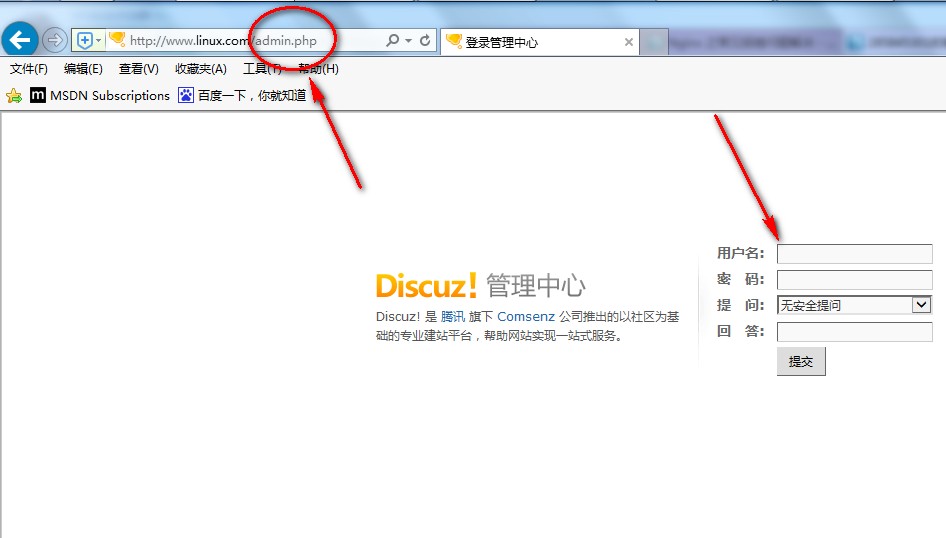Image resolution: width=946 pixels, height=538 pixels.
Task: Open the 腾讯 link
Action: [452, 317]
